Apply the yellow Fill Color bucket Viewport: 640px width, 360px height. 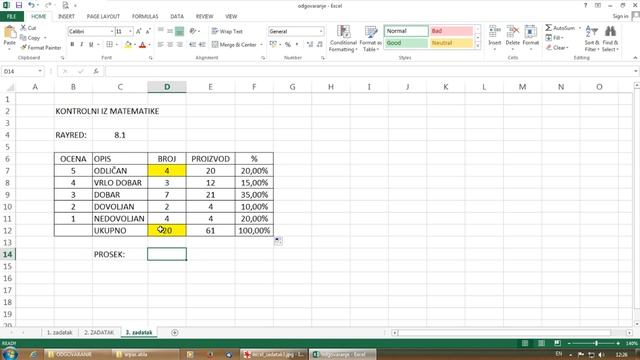(x=128, y=44)
